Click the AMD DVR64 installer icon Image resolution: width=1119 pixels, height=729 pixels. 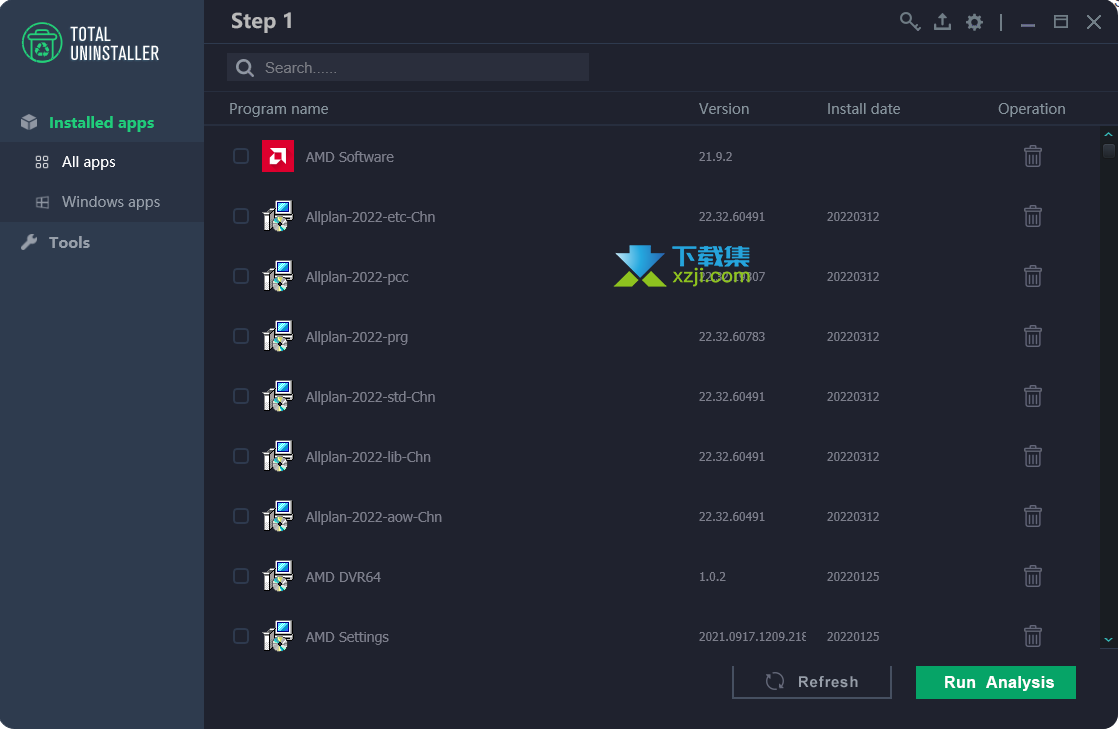point(278,576)
